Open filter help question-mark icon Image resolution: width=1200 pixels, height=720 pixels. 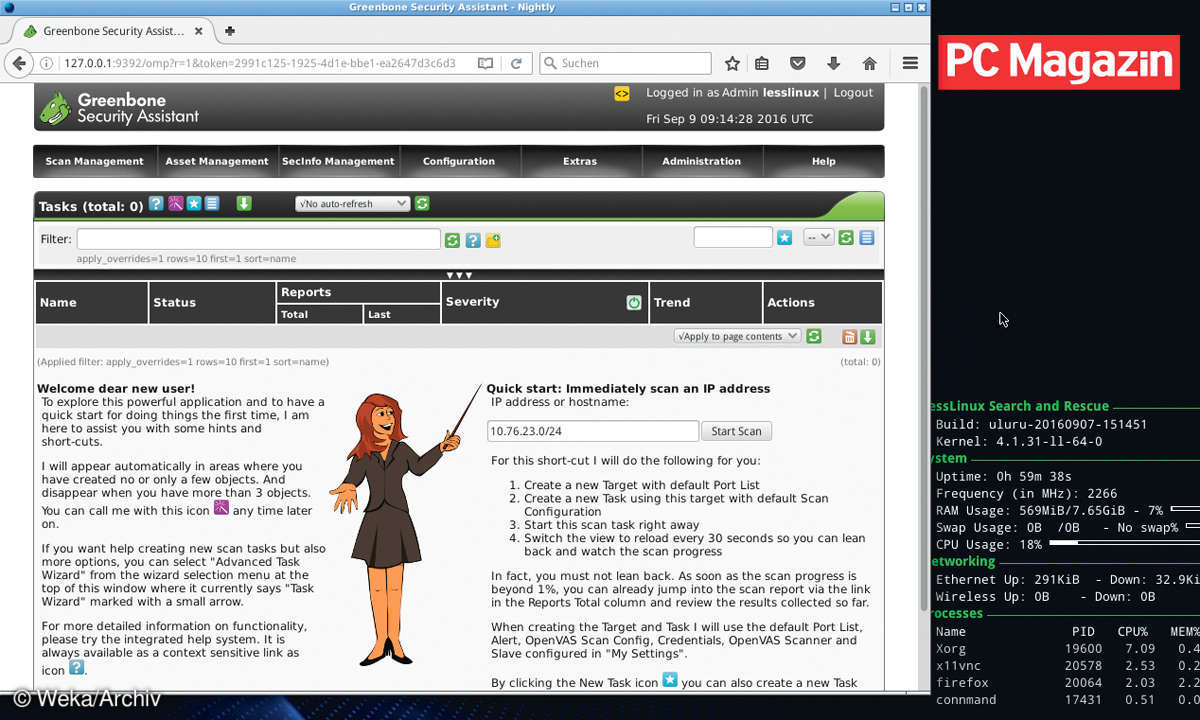(x=472, y=240)
